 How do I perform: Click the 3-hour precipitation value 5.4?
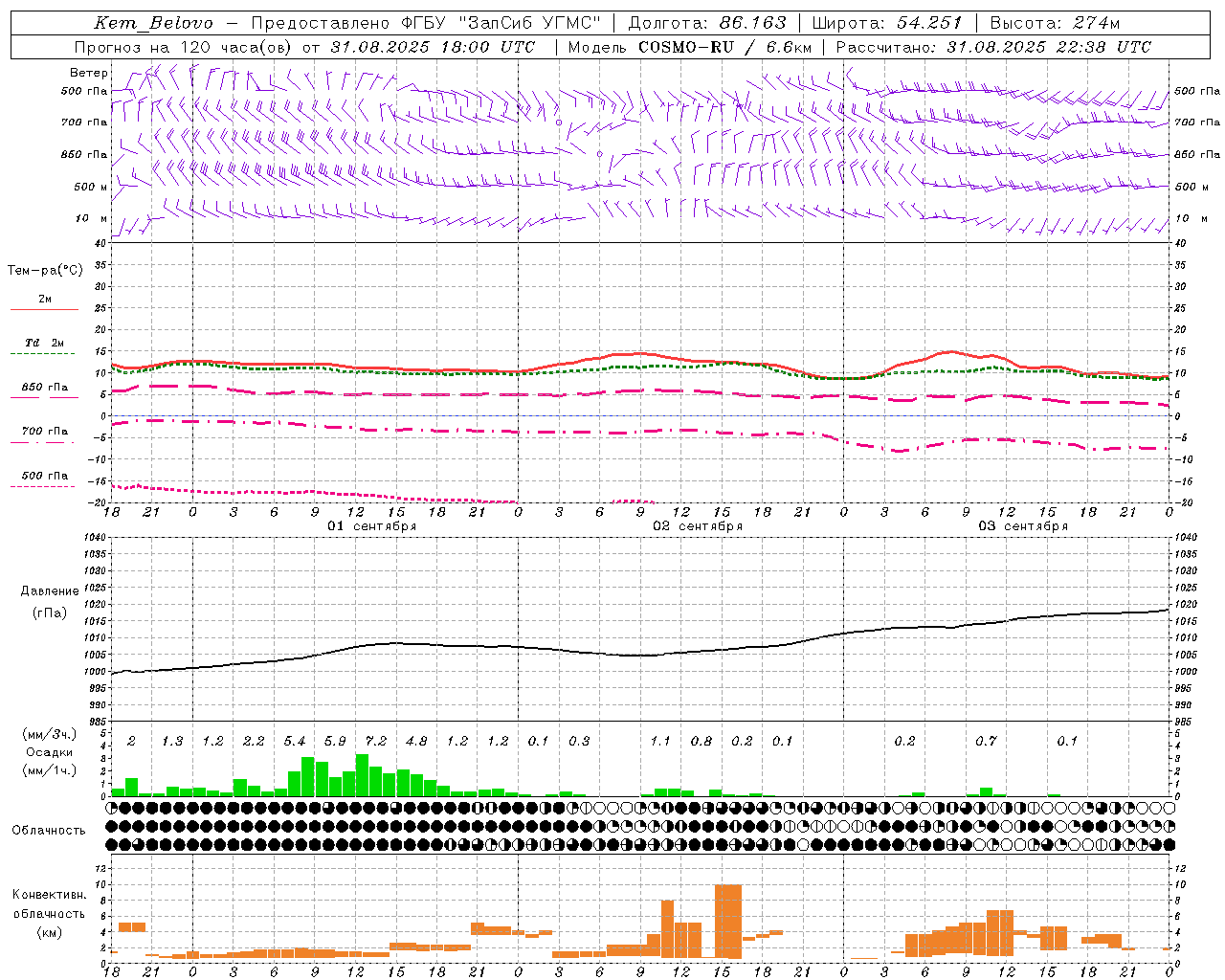pyautogui.click(x=295, y=742)
